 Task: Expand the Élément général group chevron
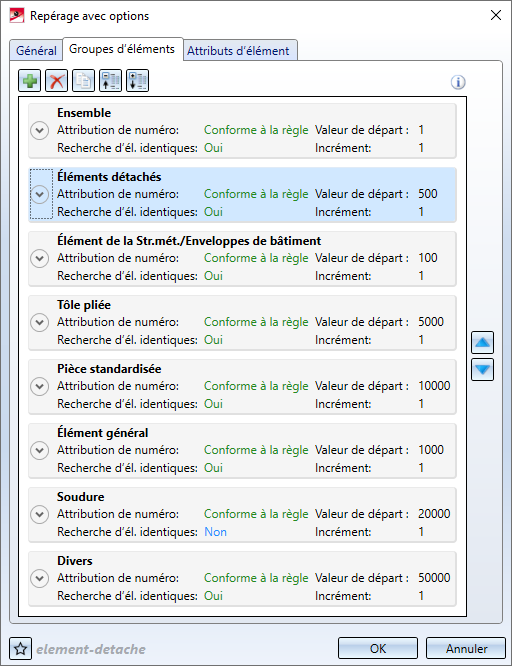coord(40,450)
